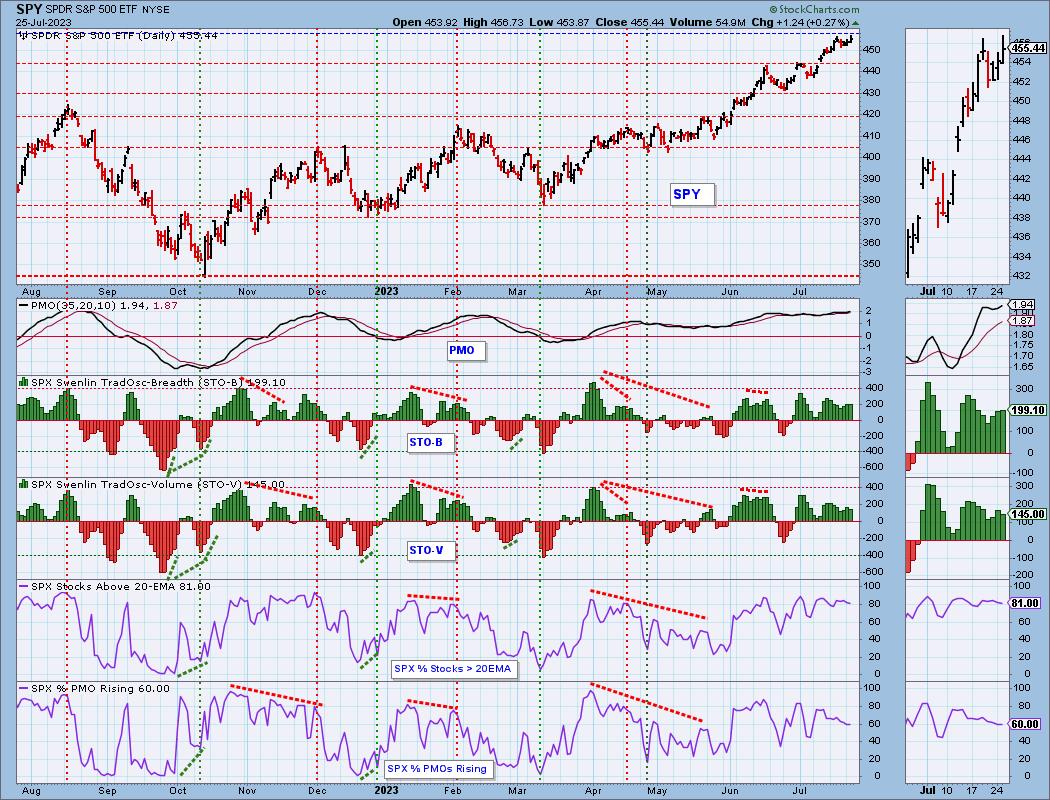Click the green up-arrow beside the change value
Viewport: 1050px width, 800px height.
855,23
